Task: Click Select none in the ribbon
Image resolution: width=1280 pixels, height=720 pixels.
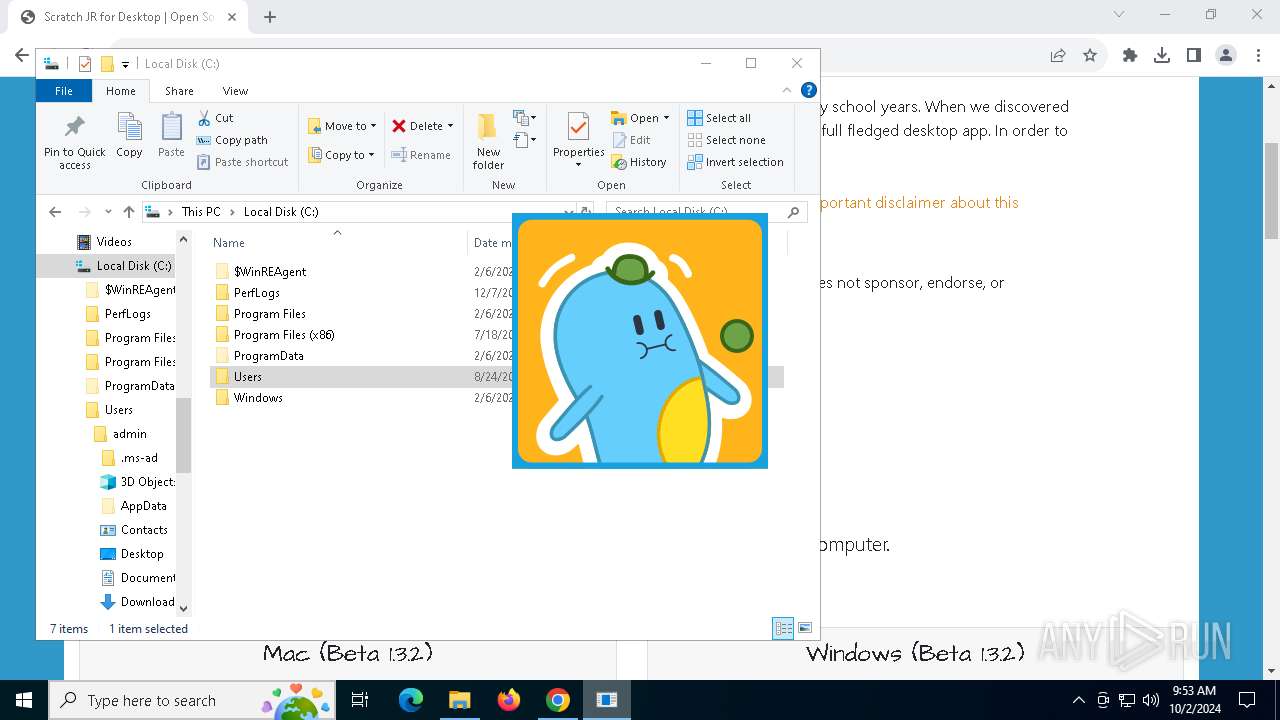Action: pyautogui.click(x=726, y=140)
